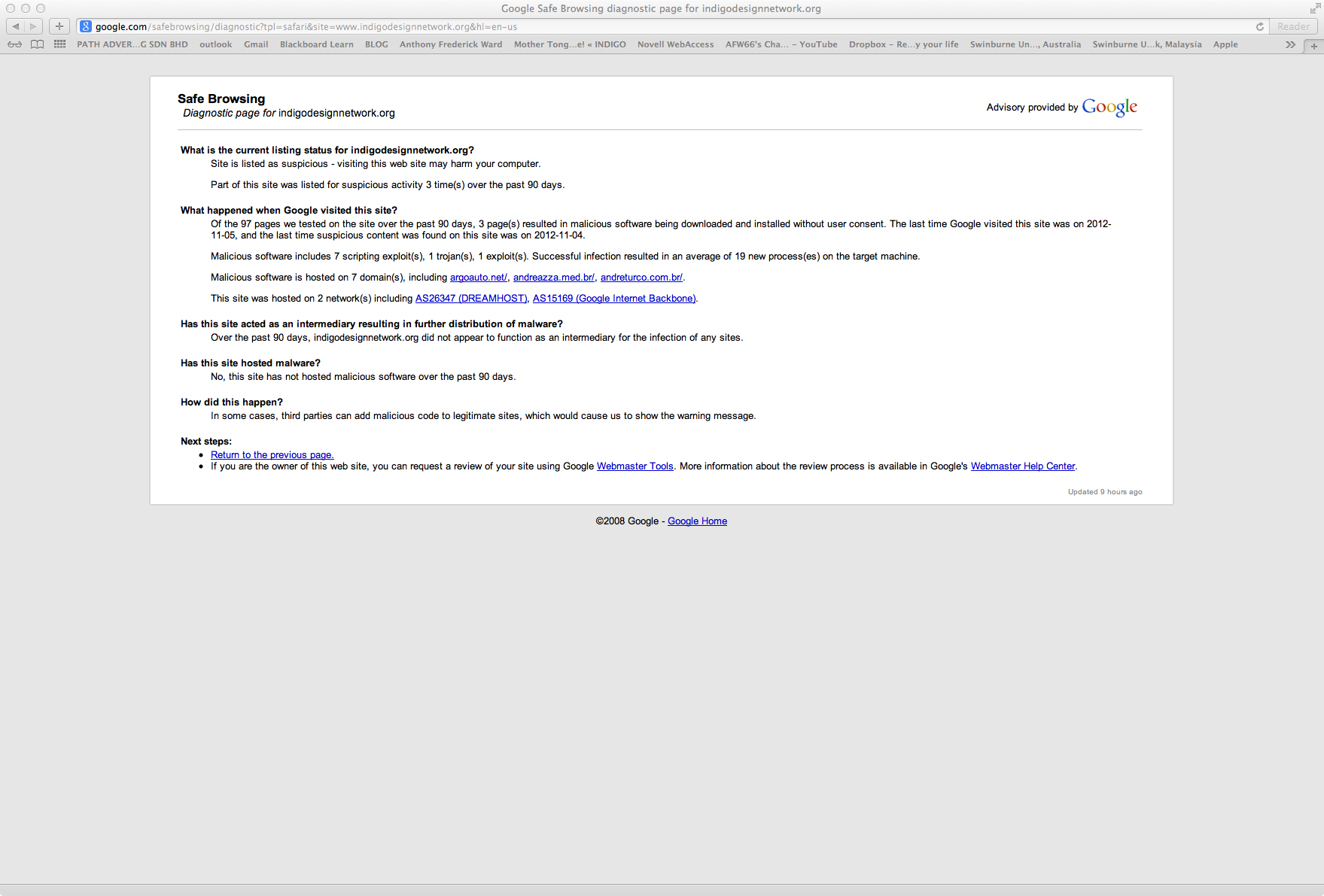This screenshot has height=896, width=1324.
Task: Click the Google Home footer link
Action: [697, 521]
